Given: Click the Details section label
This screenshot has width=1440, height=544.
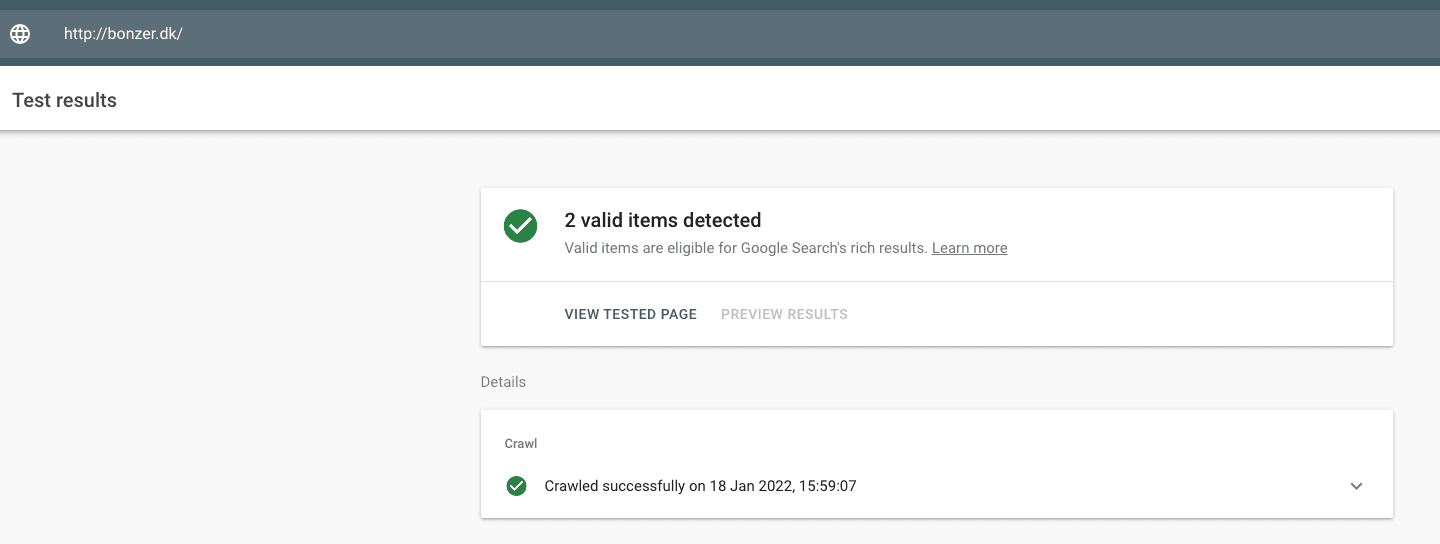Looking at the screenshot, I should (503, 382).
